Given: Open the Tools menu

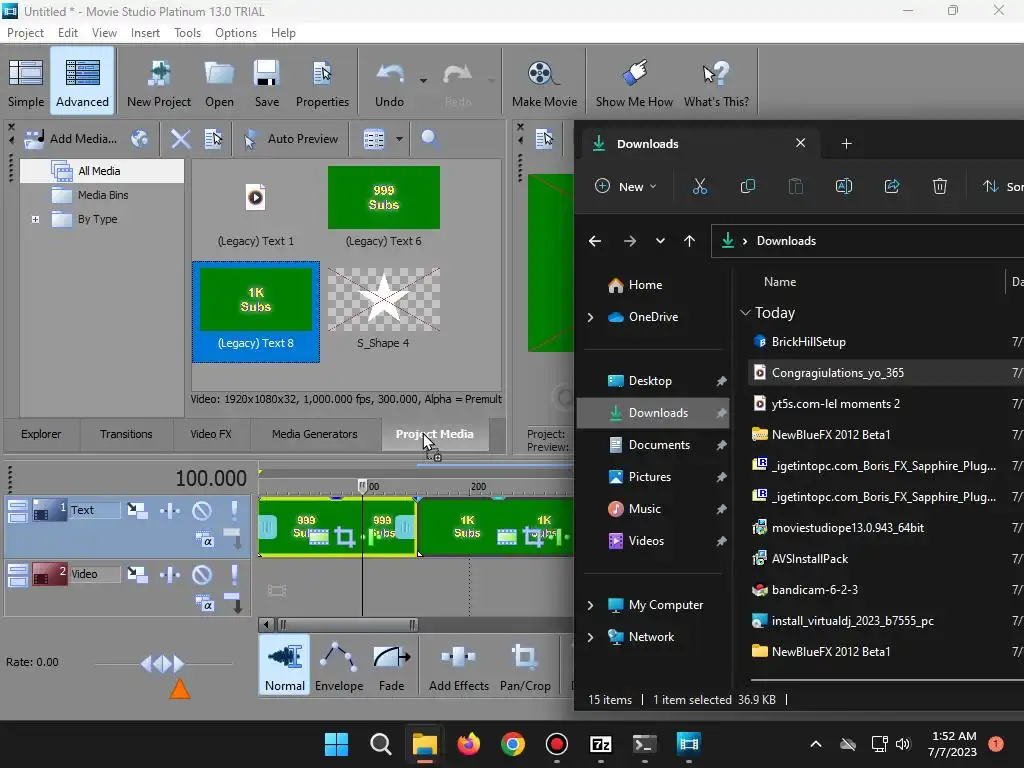Looking at the screenshot, I should tap(187, 33).
